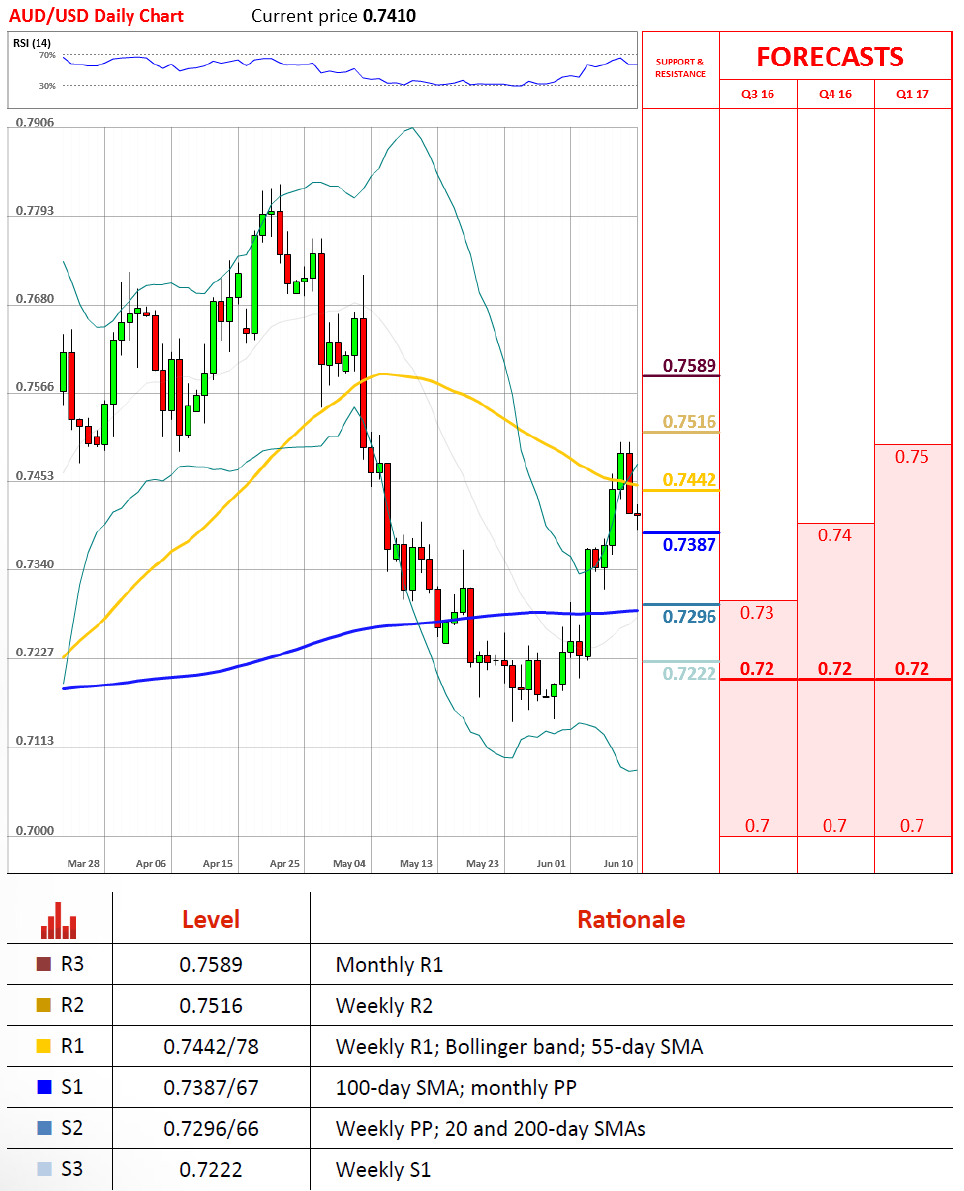Click the bold 0.72 in Q1 17 column
964x1191 pixels.
coord(912,668)
